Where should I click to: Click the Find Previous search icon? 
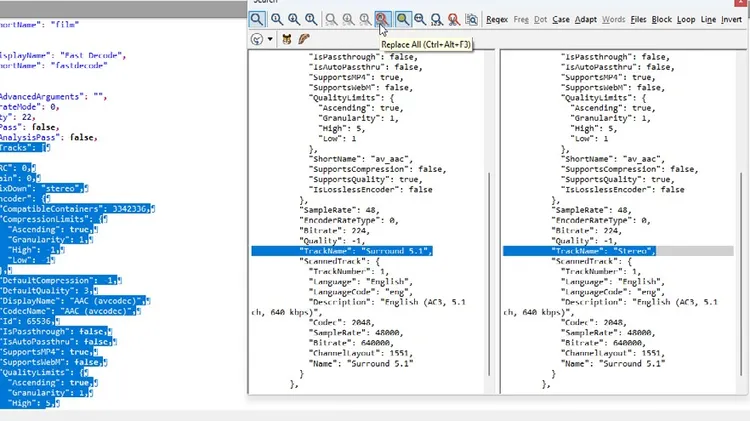point(311,19)
